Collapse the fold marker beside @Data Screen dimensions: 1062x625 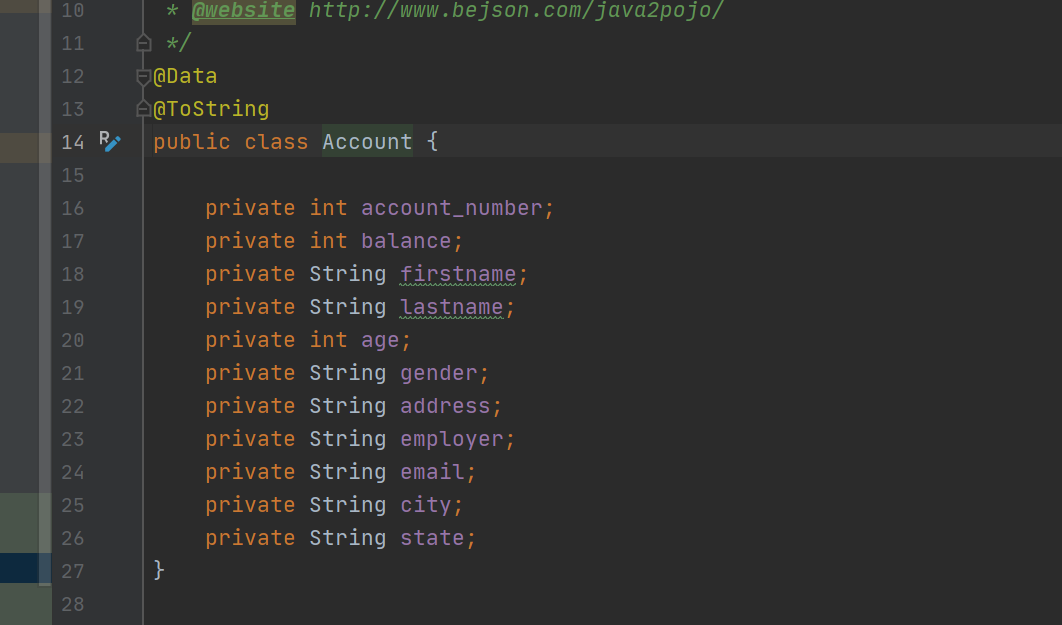point(143,77)
